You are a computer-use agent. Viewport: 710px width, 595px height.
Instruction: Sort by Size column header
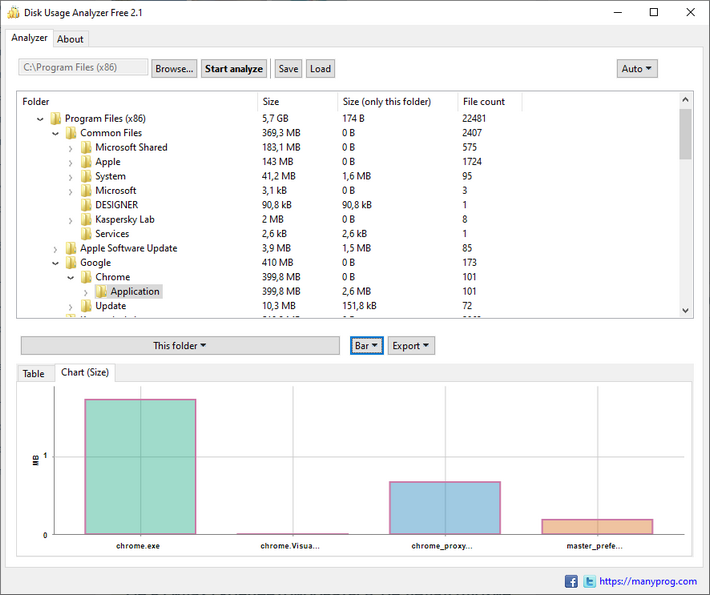point(298,102)
